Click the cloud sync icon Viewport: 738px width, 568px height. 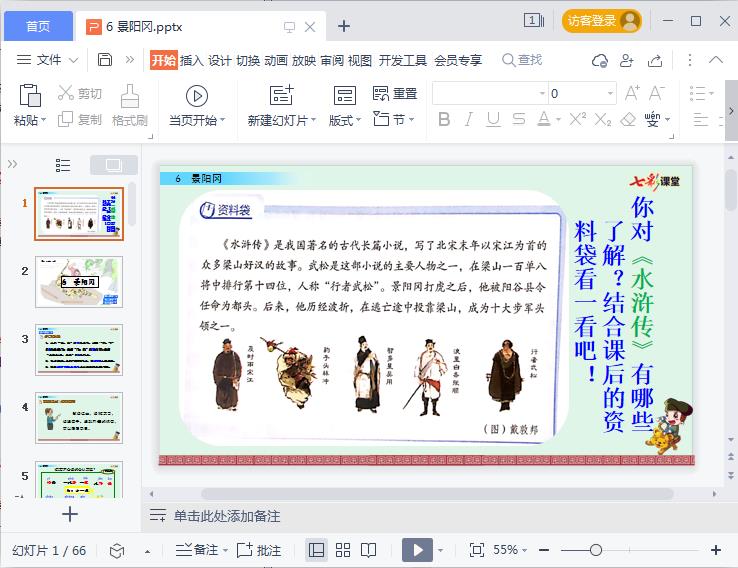(x=600, y=60)
